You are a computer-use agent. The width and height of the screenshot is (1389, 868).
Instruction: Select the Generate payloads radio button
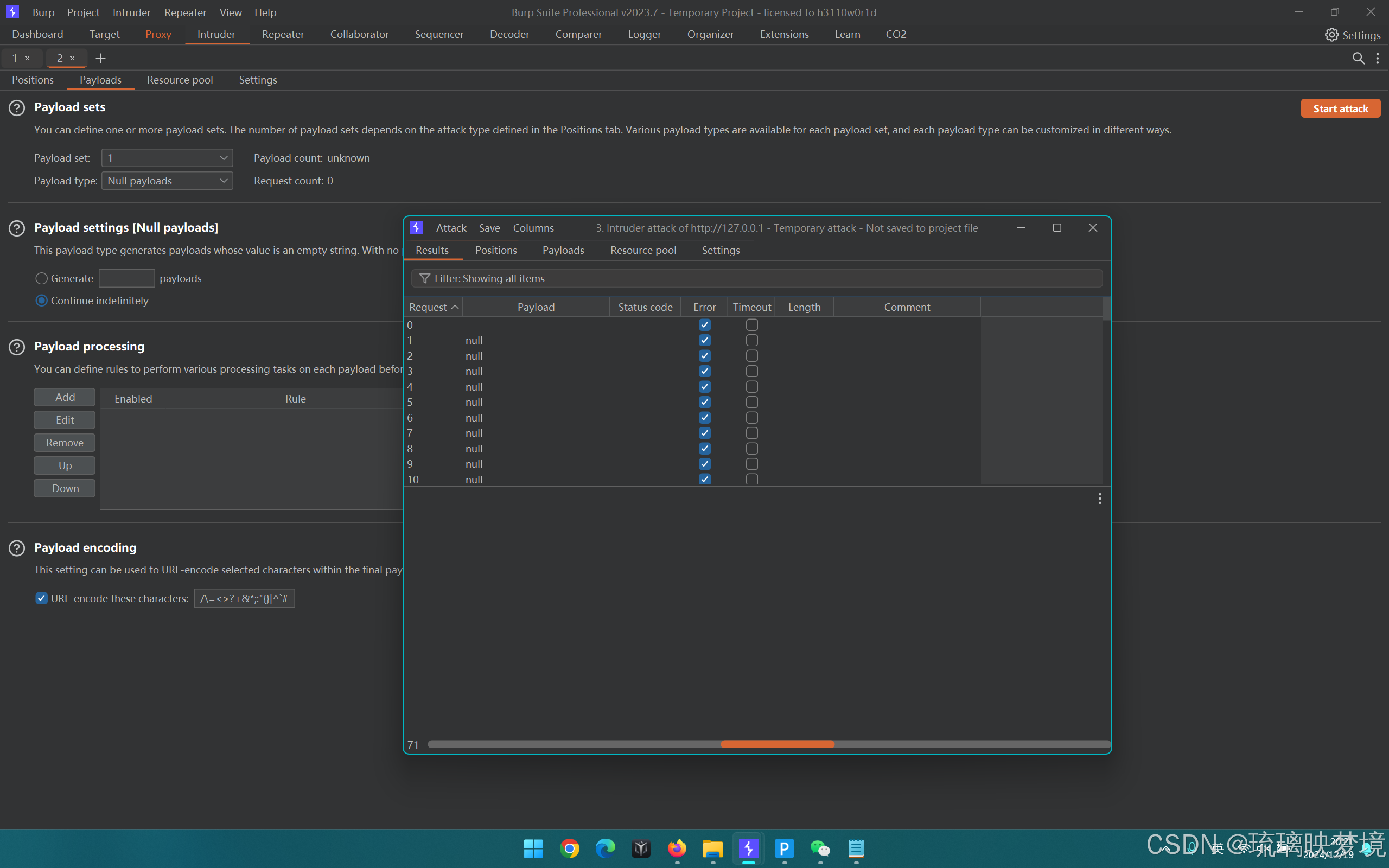tap(41, 278)
